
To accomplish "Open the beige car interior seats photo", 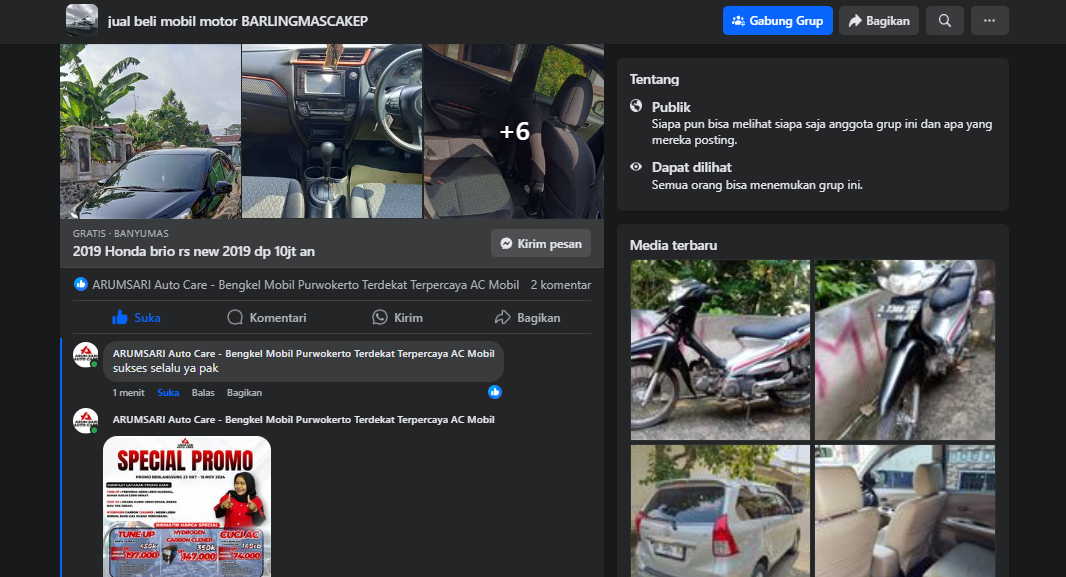I will (905, 511).
